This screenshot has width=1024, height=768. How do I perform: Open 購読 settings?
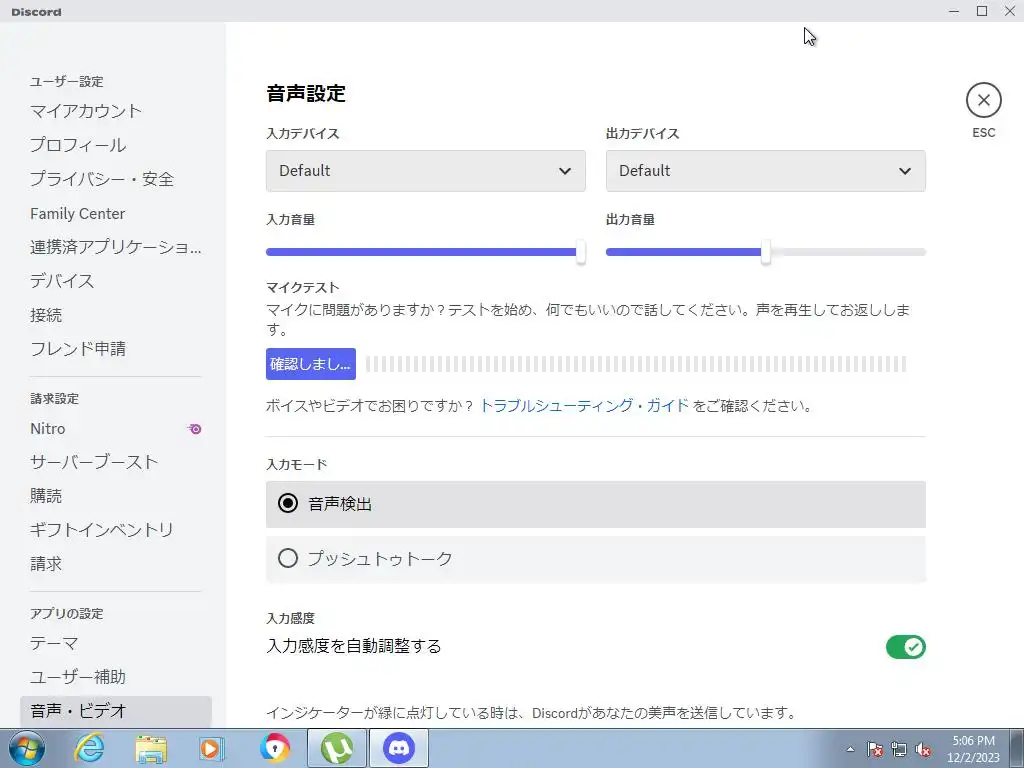coord(116,496)
